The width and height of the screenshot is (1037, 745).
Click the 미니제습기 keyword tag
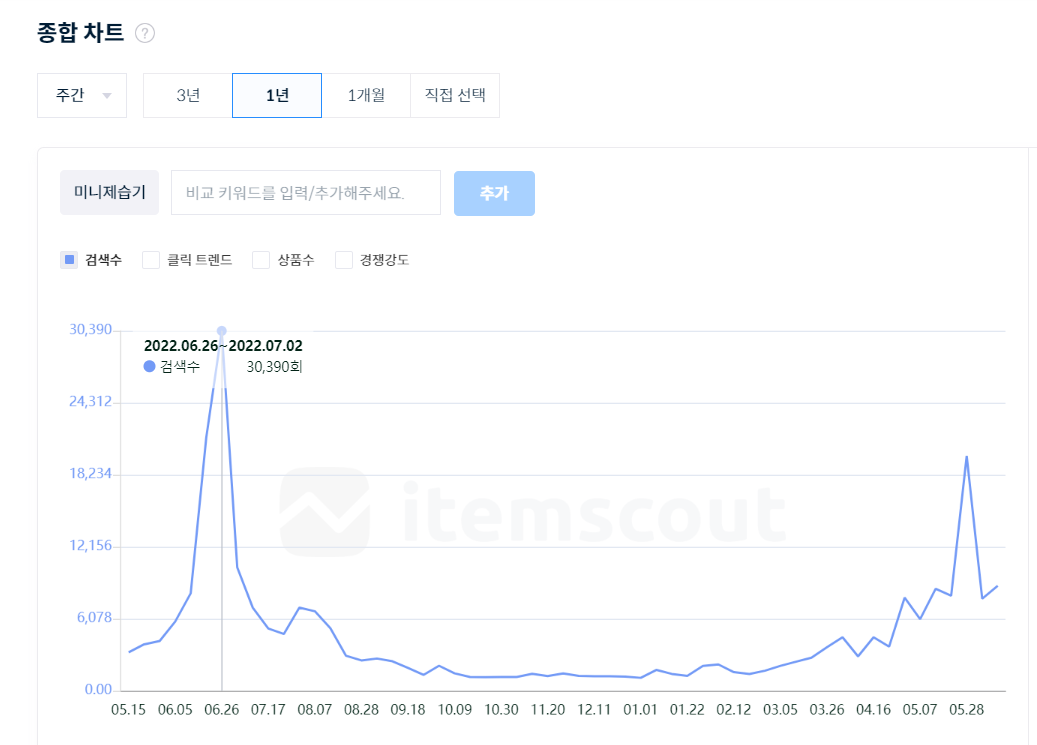point(110,193)
